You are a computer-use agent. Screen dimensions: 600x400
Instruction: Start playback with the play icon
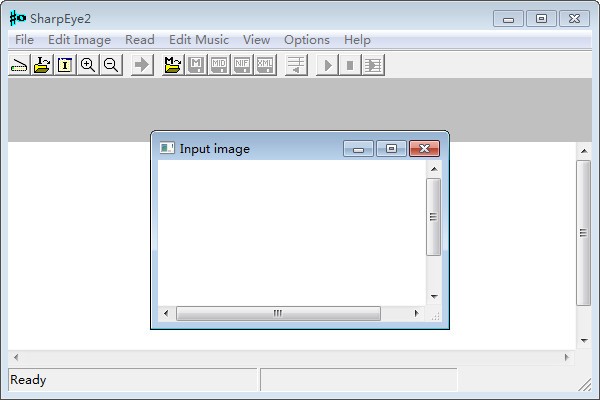(x=327, y=65)
